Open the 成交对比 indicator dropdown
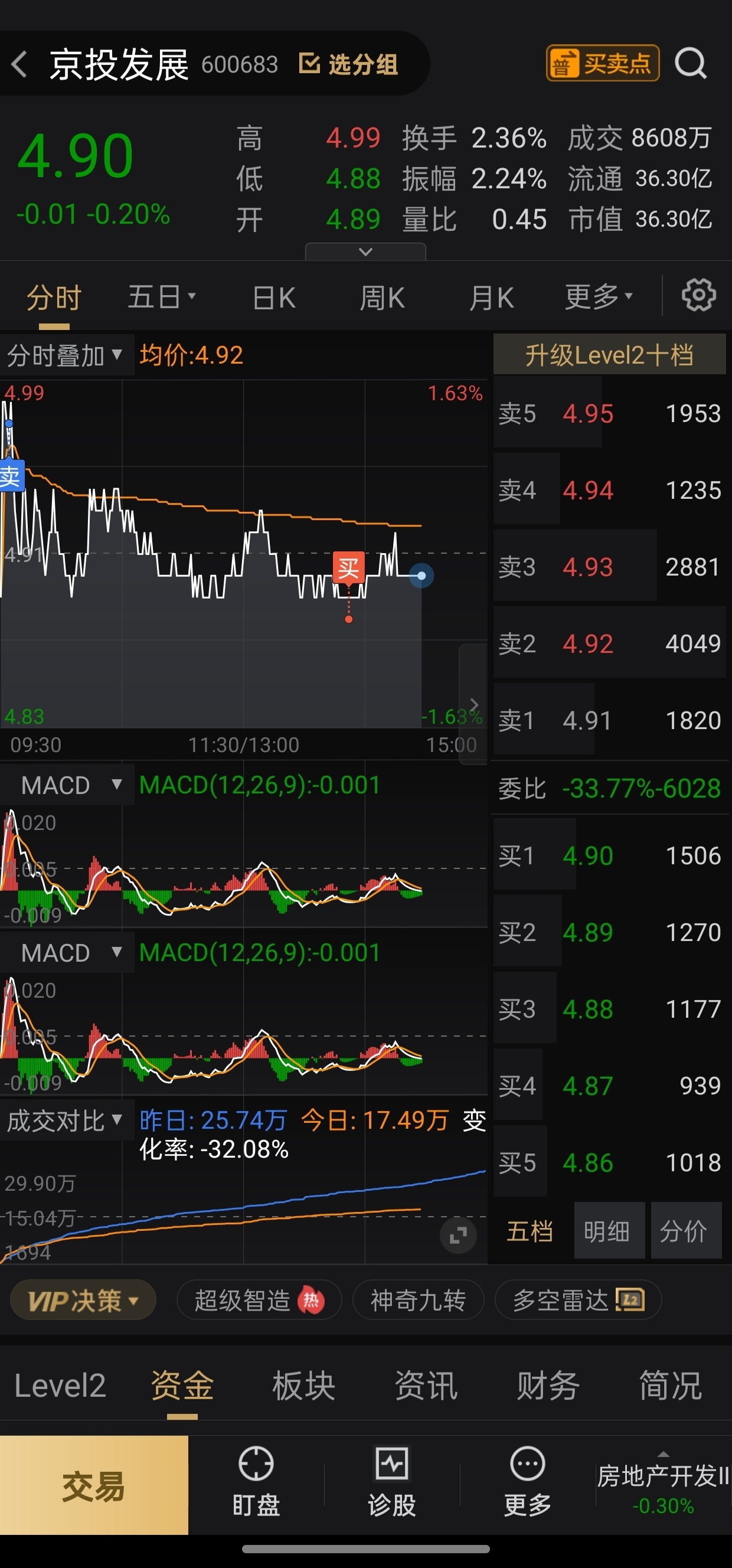This screenshot has height=1568, width=732. click(66, 1121)
